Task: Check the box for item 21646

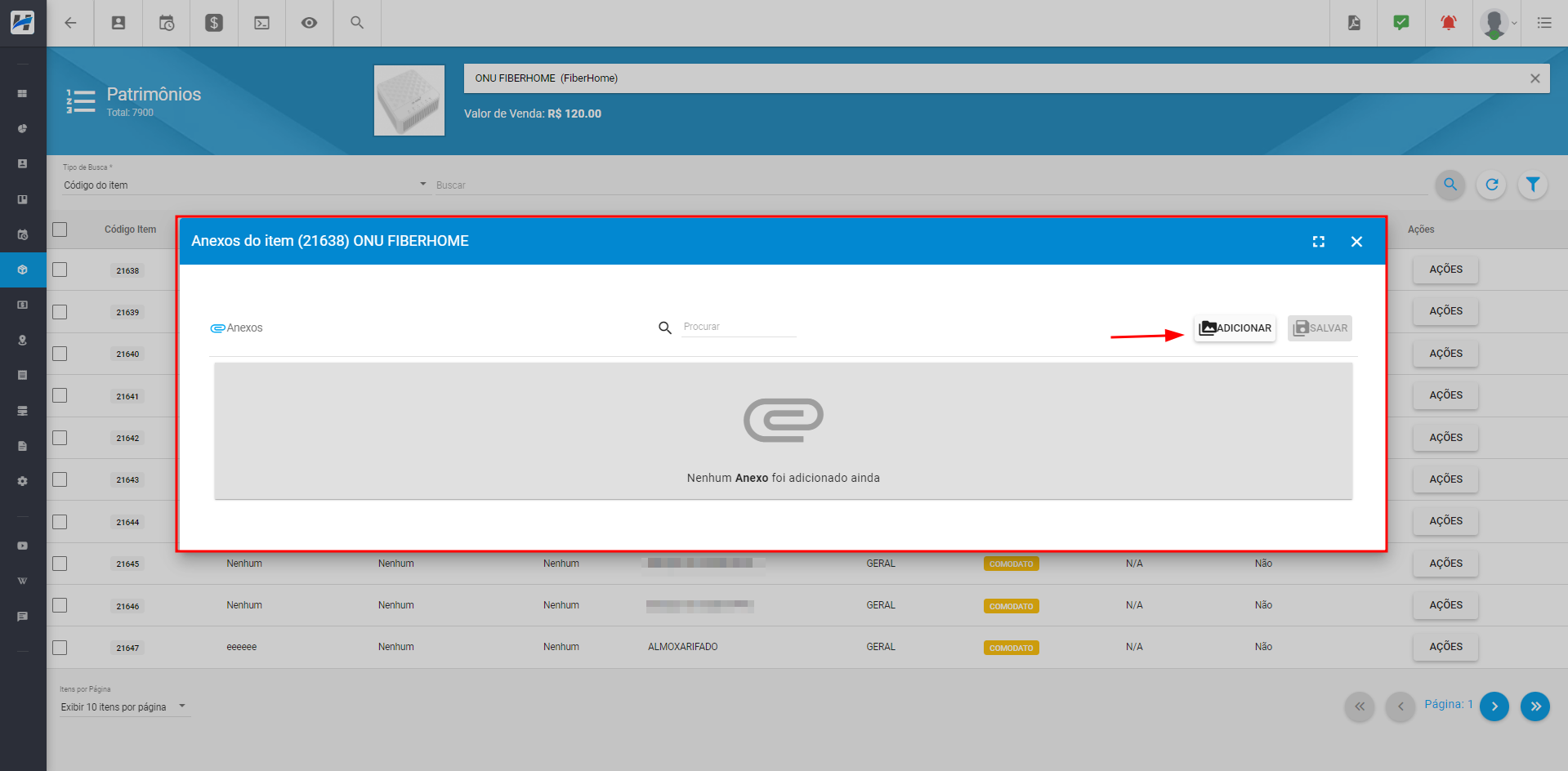Action: 60,605
